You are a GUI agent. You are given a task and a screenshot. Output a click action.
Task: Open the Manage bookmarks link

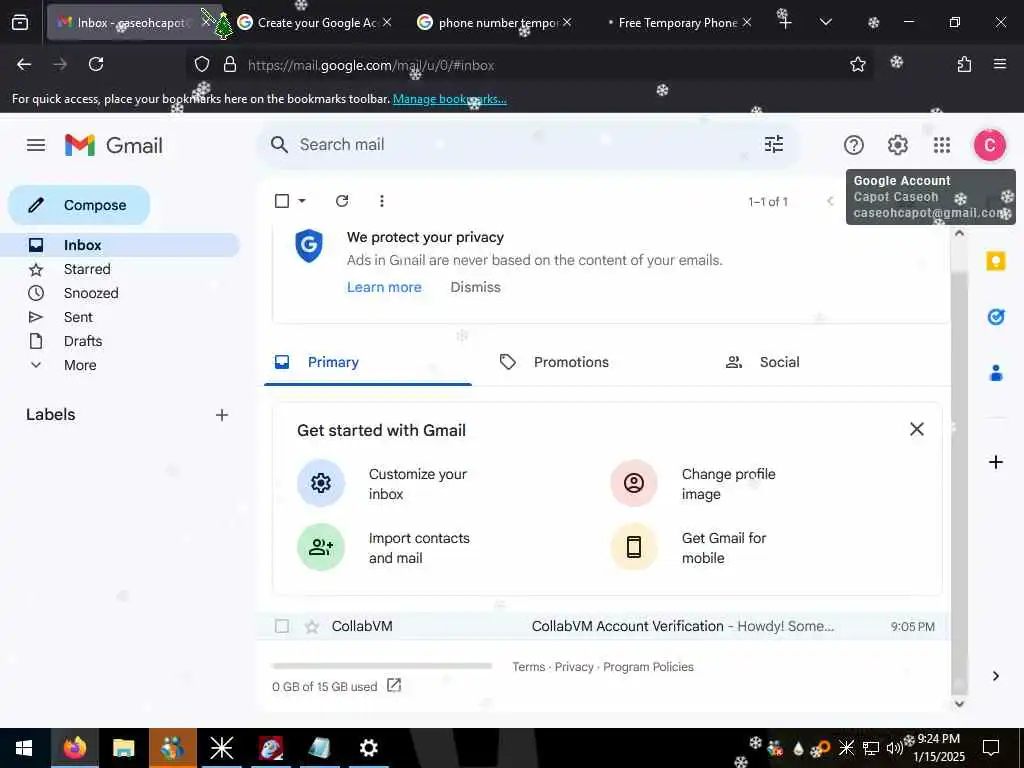tap(449, 99)
